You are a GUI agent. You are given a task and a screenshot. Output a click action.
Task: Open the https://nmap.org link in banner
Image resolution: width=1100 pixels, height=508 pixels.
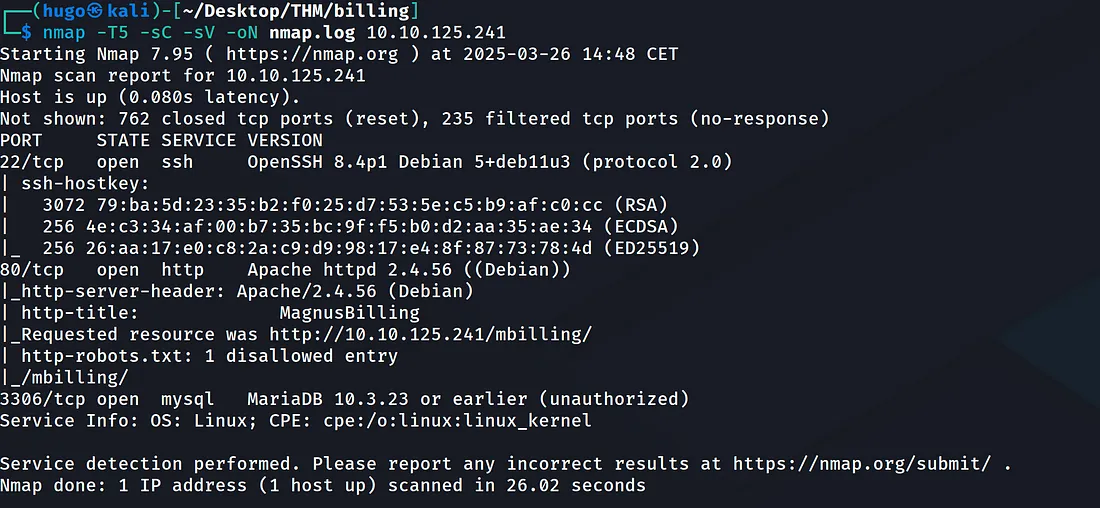pos(311,54)
